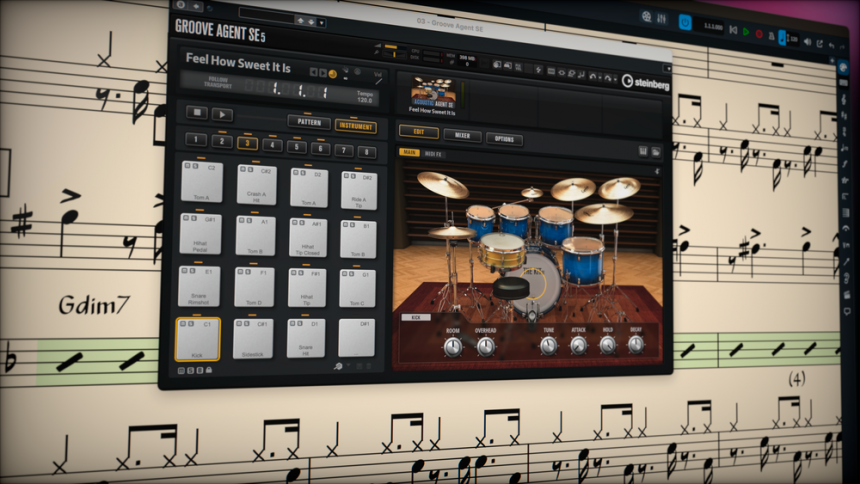Click the red Dorico record button
The width and height of the screenshot is (860, 484).
click(759, 34)
